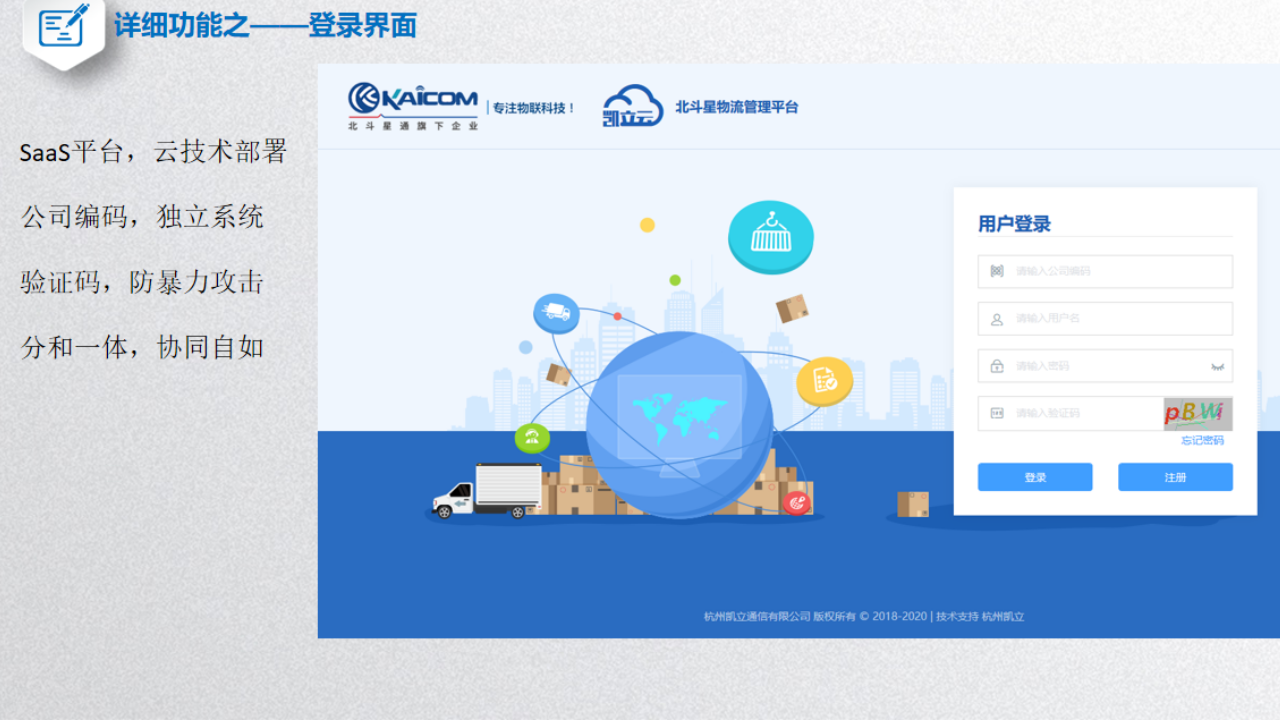Refresh the pBWi captcha image

1197,413
